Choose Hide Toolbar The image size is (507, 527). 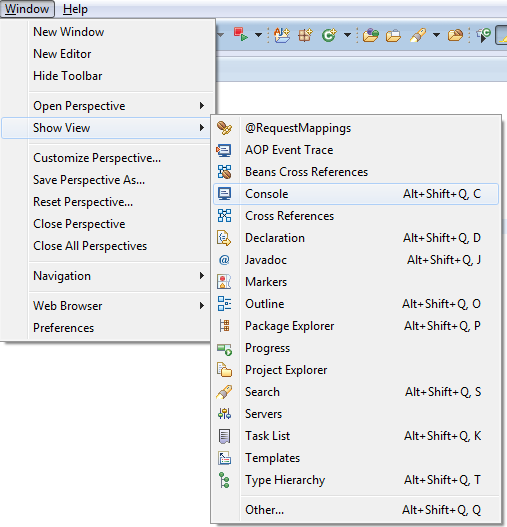click(x=108, y=76)
